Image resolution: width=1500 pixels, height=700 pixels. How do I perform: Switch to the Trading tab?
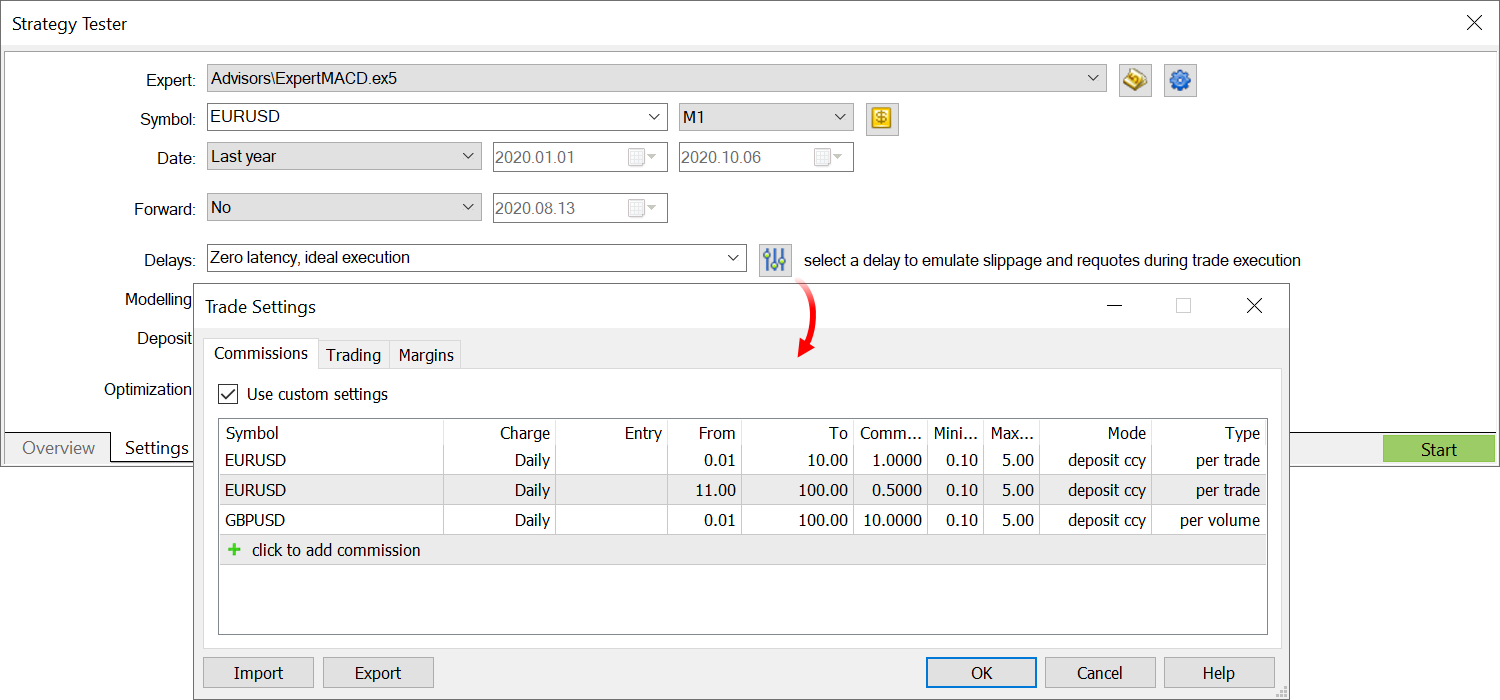(353, 355)
